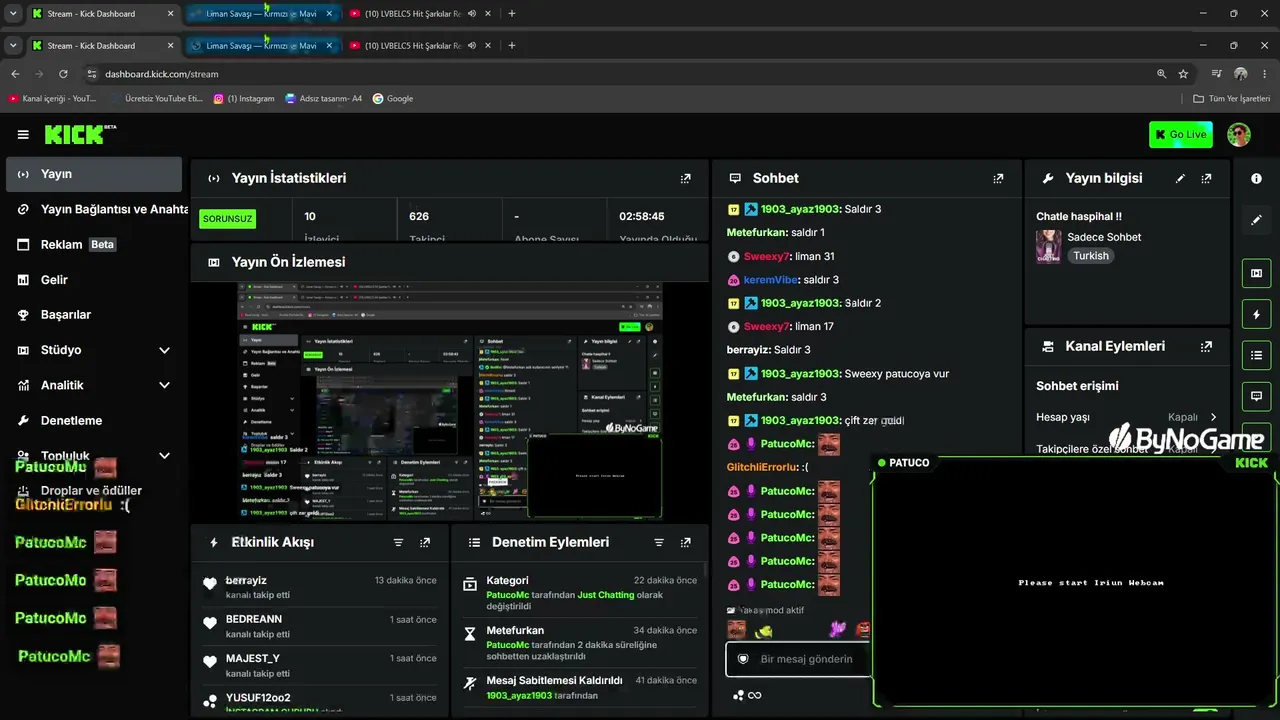Screen dimensions: 1280x720
Task: Open the hamburger menu beside the Kick logo
Action: coord(23,135)
